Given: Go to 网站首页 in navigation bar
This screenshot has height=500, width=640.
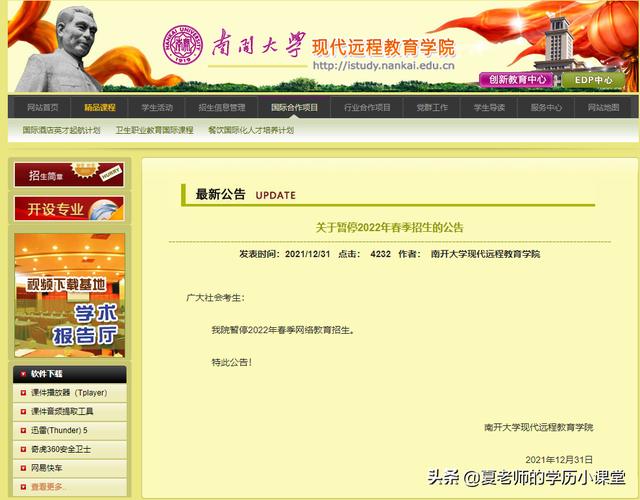Looking at the screenshot, I should pos(43,107).
